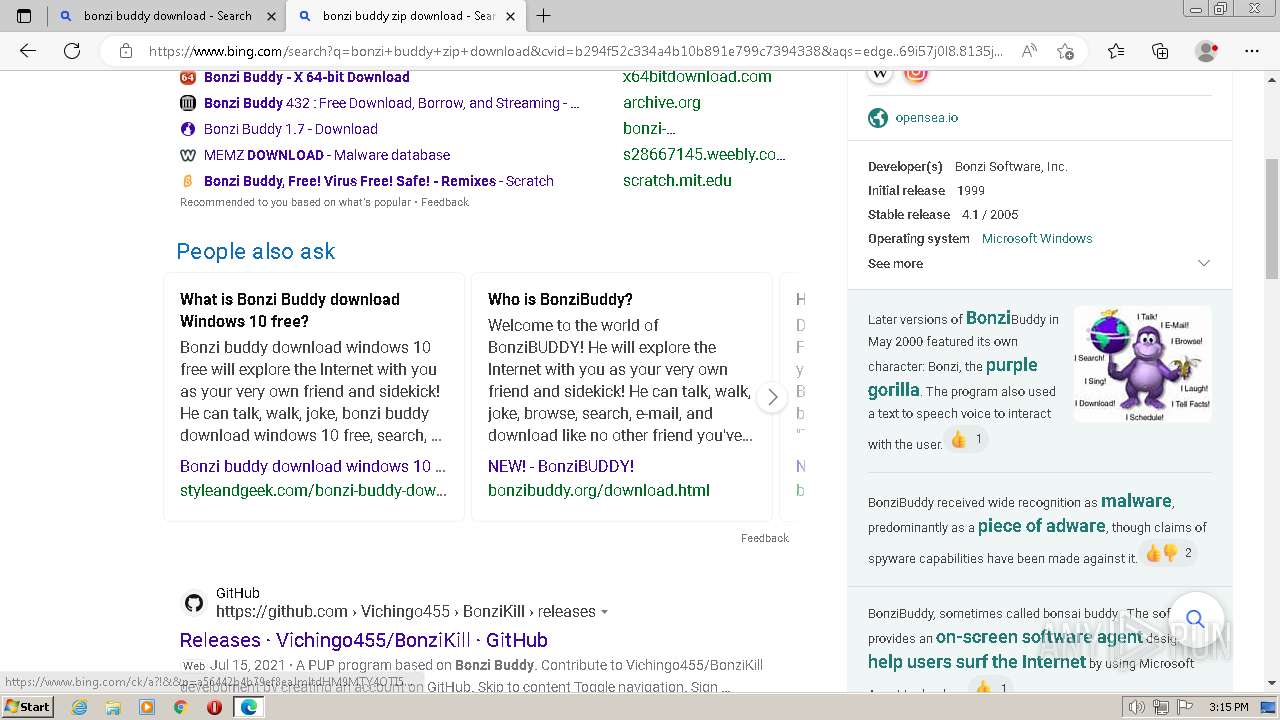Click the Feedback link after Recommended to you

445,202
